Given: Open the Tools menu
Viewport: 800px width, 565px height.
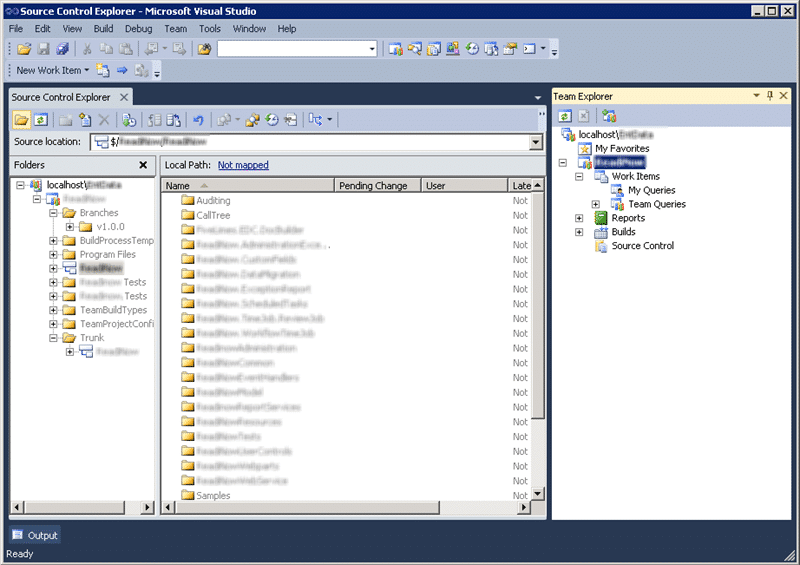Looking at the screenshot, I should coord(210,29).
